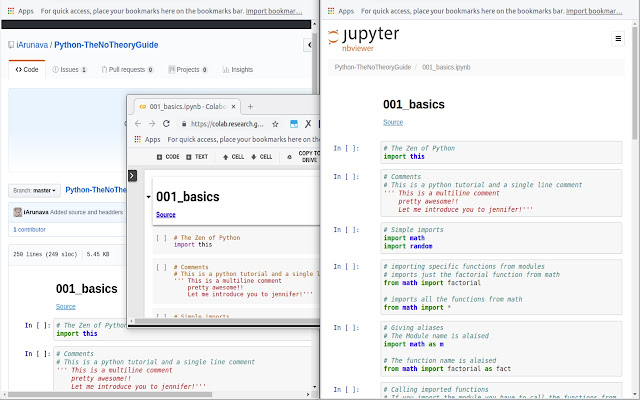Screen dimensions: 640x400
Task: Click the nbviewer vertical scrollbar thumb
Action: click(635, 81)
